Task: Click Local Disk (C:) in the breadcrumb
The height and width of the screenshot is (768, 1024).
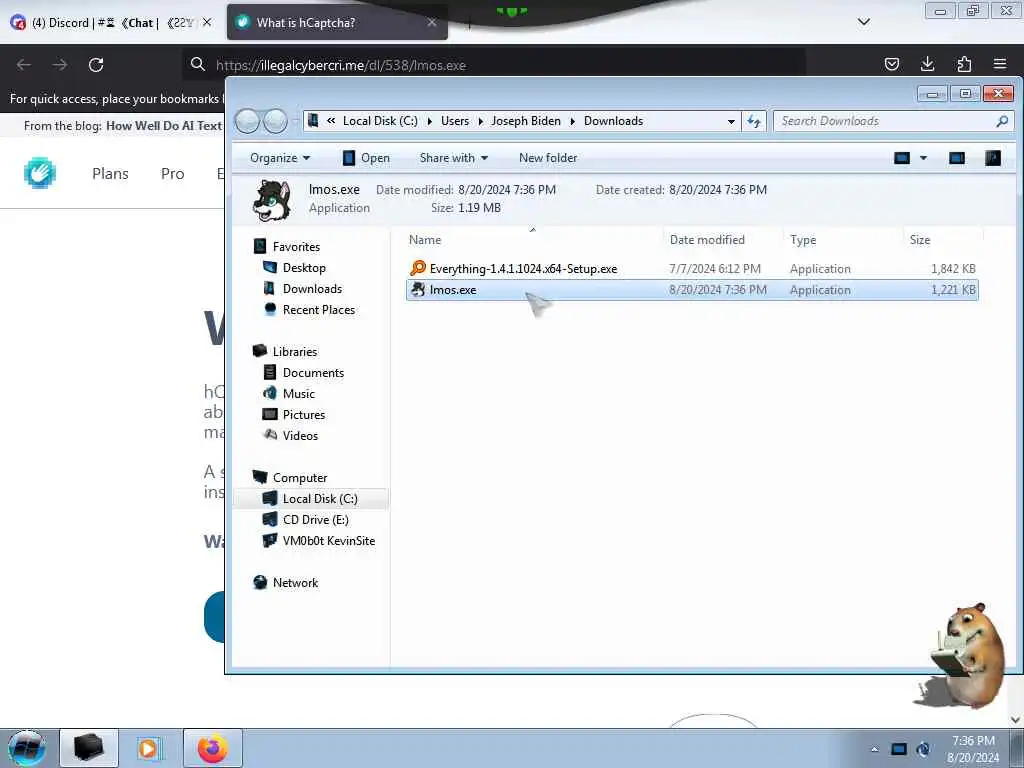Action: click(380, 121)
